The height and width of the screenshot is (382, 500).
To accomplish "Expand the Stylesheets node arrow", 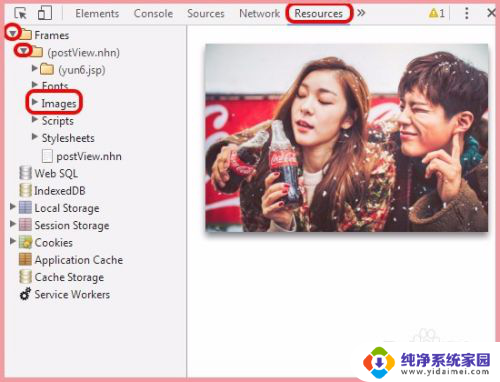I will coord(34,136).
